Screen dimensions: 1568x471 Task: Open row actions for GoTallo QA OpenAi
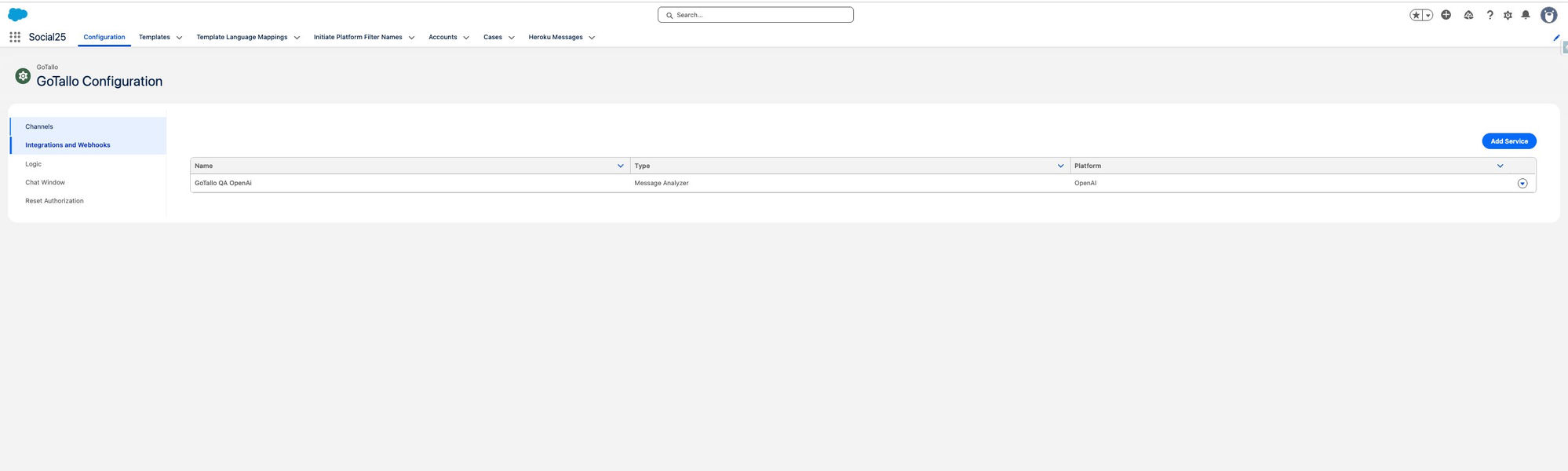click(x=1522, y=183)
